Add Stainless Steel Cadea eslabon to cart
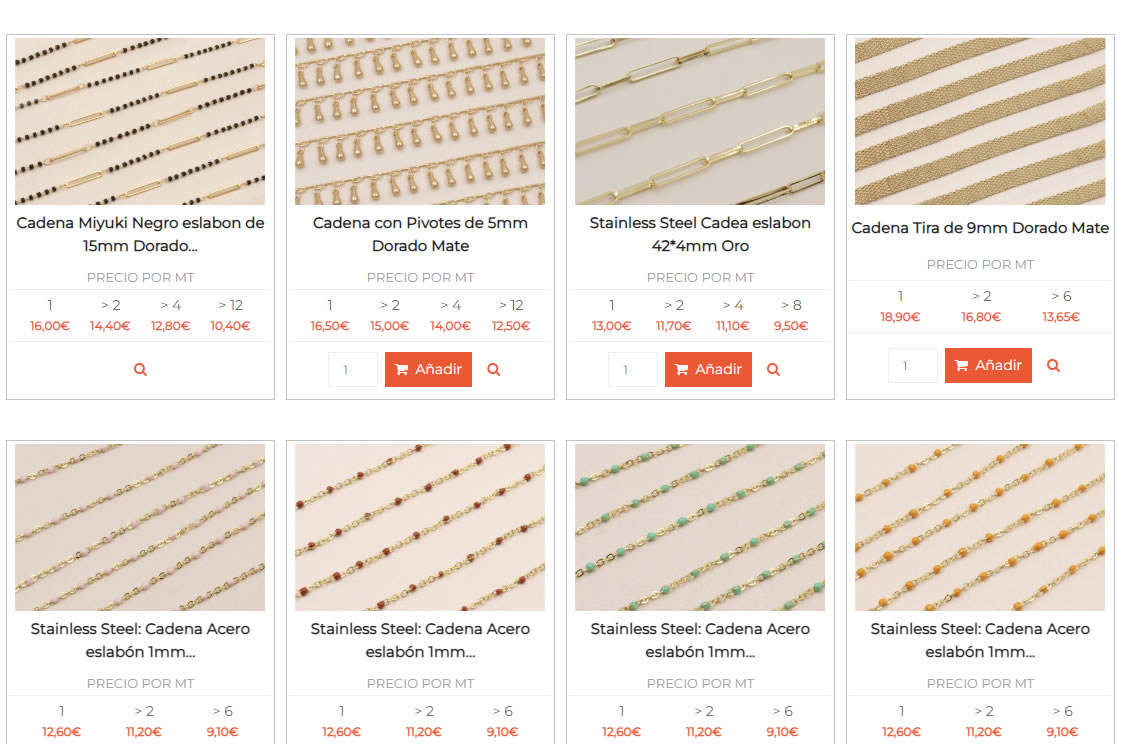This screenshot has height=744, width=1127. click(x=708, y=369)
